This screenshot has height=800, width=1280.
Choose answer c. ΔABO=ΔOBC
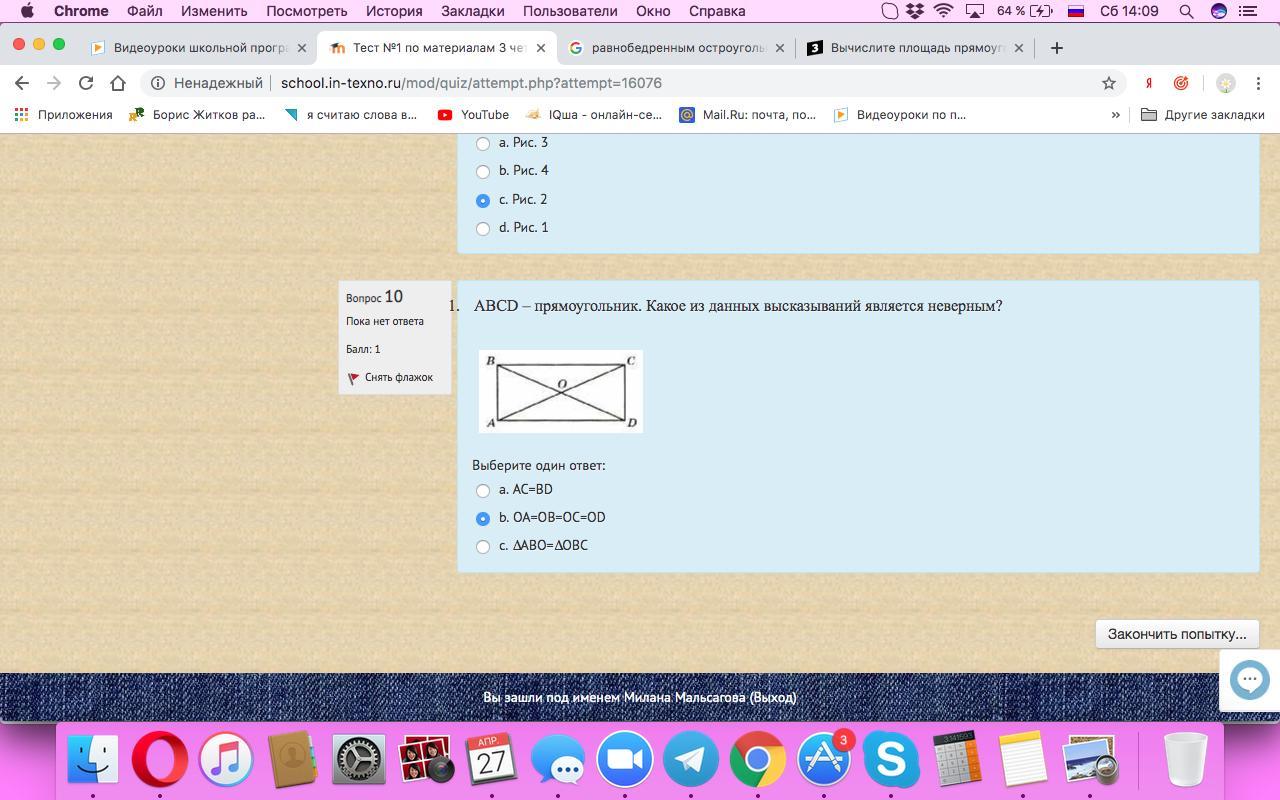click(x=483, y=546)
